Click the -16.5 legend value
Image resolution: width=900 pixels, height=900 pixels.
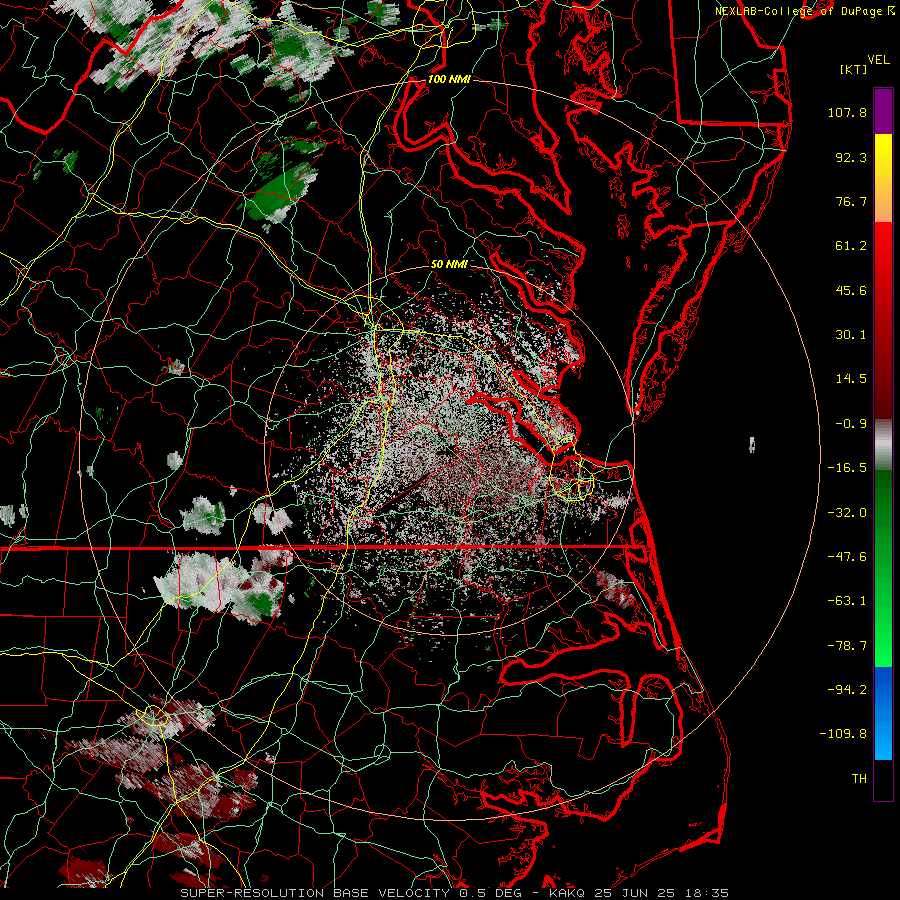847,468
